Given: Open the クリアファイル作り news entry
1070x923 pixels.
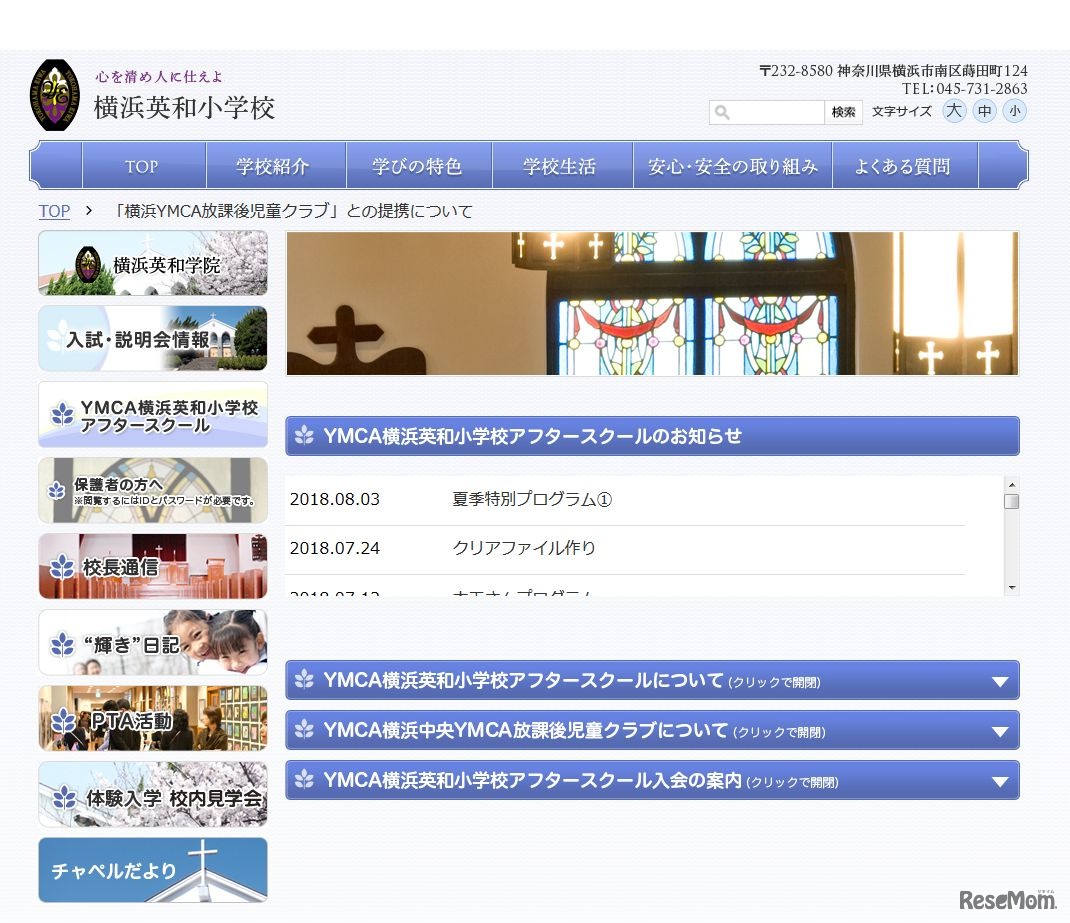Looking at the screenshot, I should pos(524,548).
